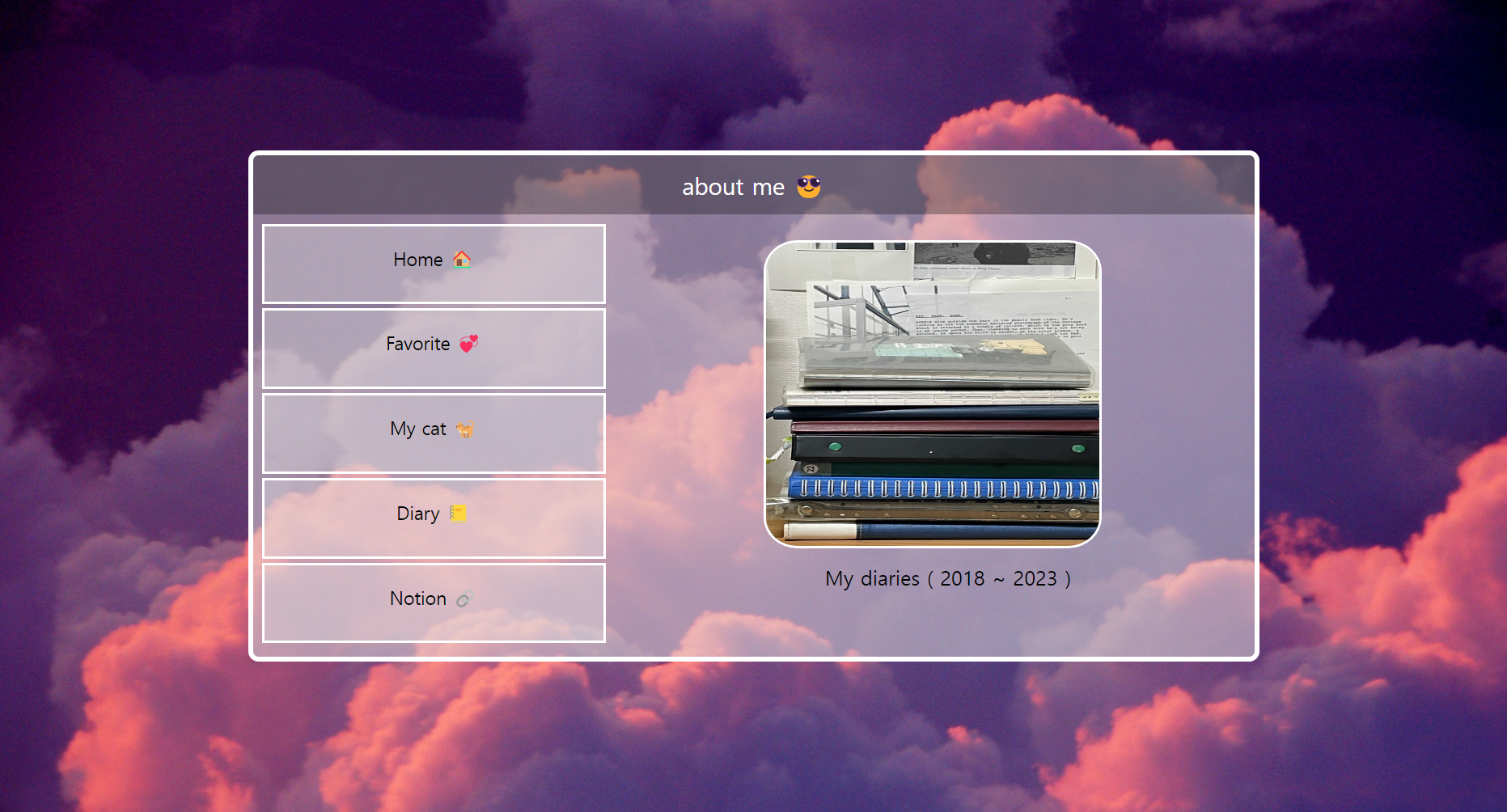
Task: Click the 'My diaries ( 2018 ~ 2023 )' caption
Action: tap(948, 579)
